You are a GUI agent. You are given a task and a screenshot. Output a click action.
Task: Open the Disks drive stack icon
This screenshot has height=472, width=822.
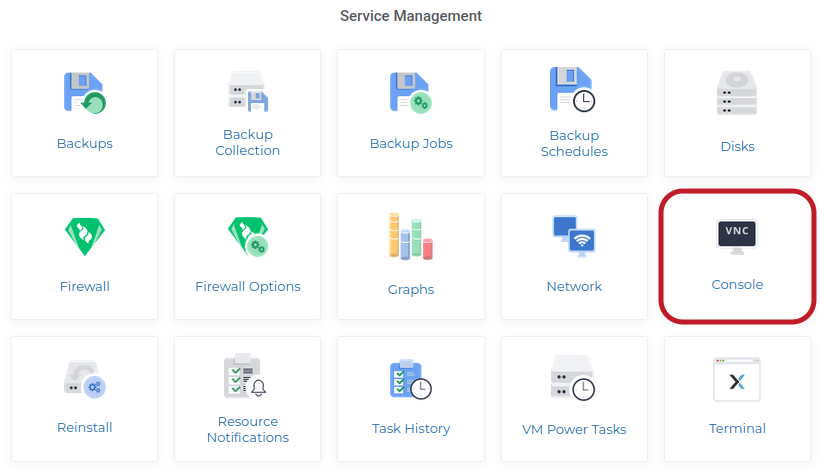[x=737, y=93]
